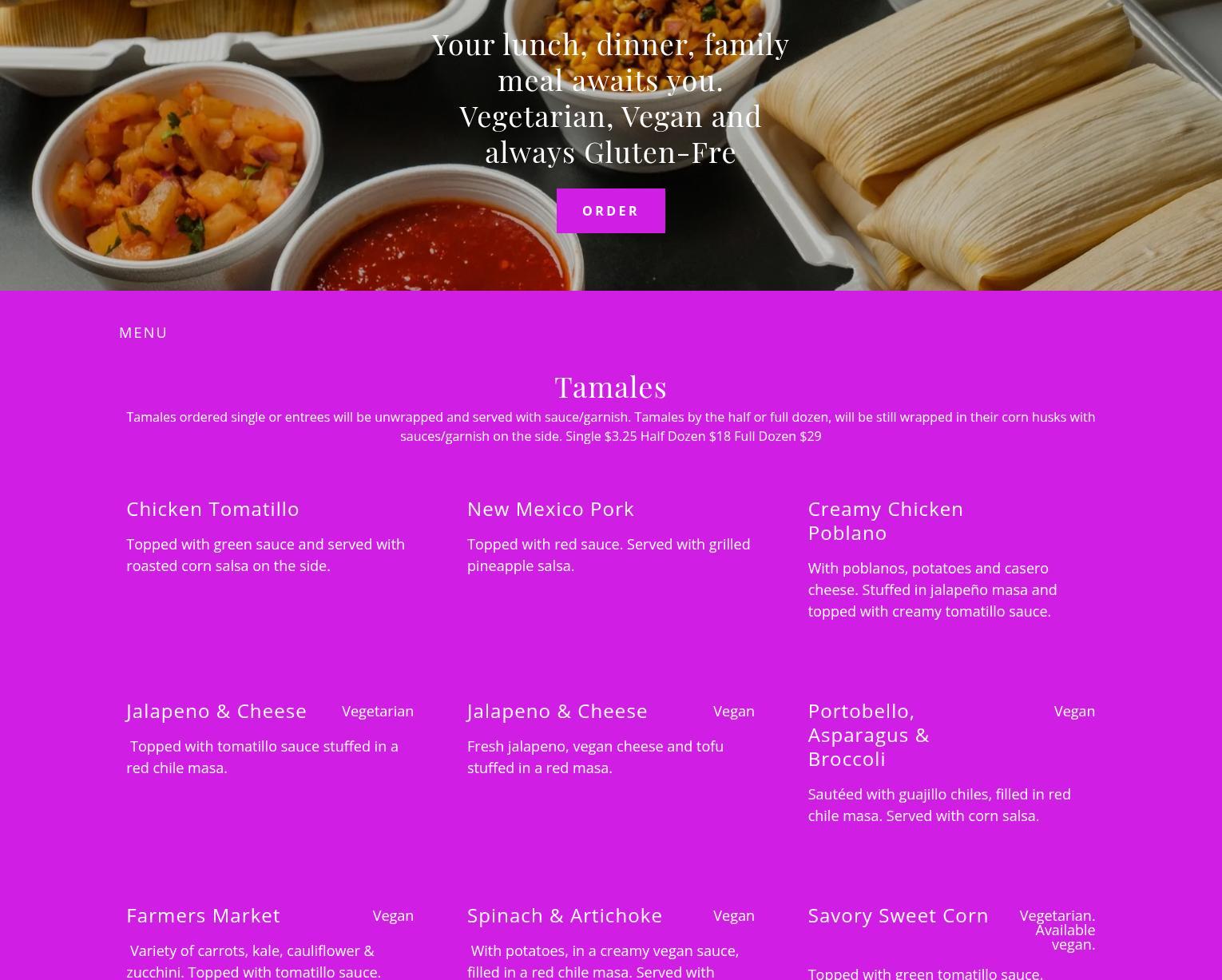
Task: Click the 'Vegetarian. Available vegan.' tag
Action: [1057, 930]
